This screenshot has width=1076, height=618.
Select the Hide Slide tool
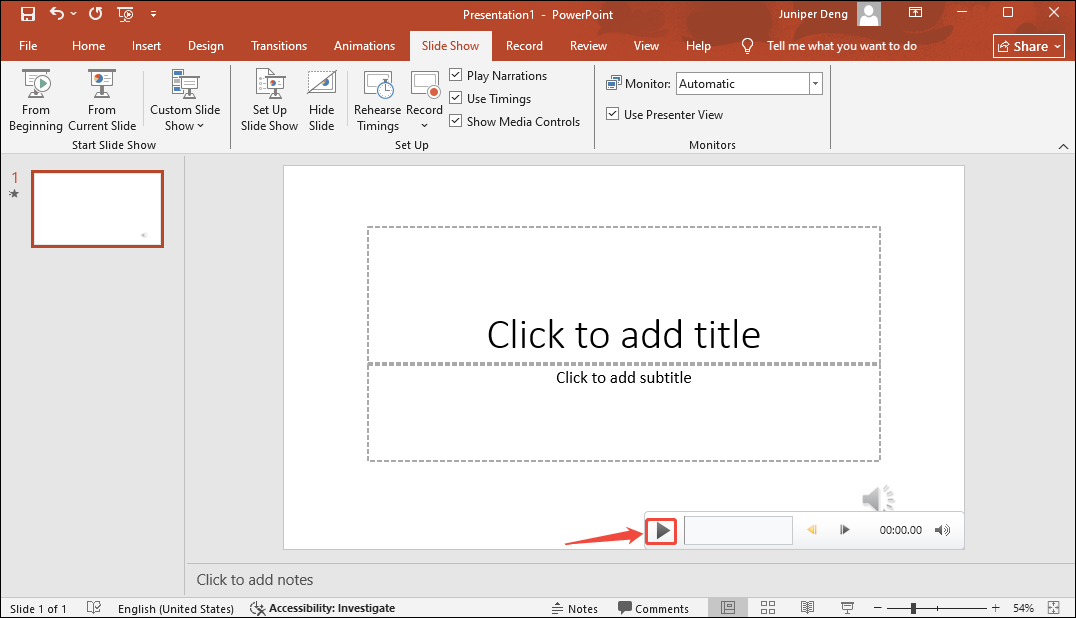pos(321,99)
